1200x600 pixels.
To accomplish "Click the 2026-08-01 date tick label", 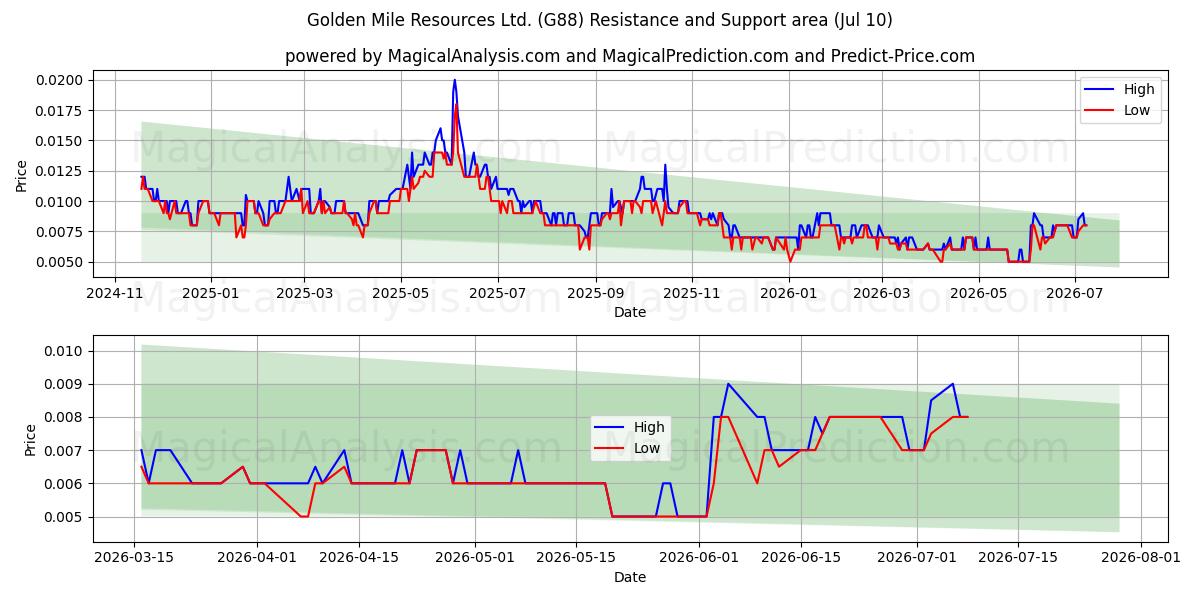I will 1141,558.
